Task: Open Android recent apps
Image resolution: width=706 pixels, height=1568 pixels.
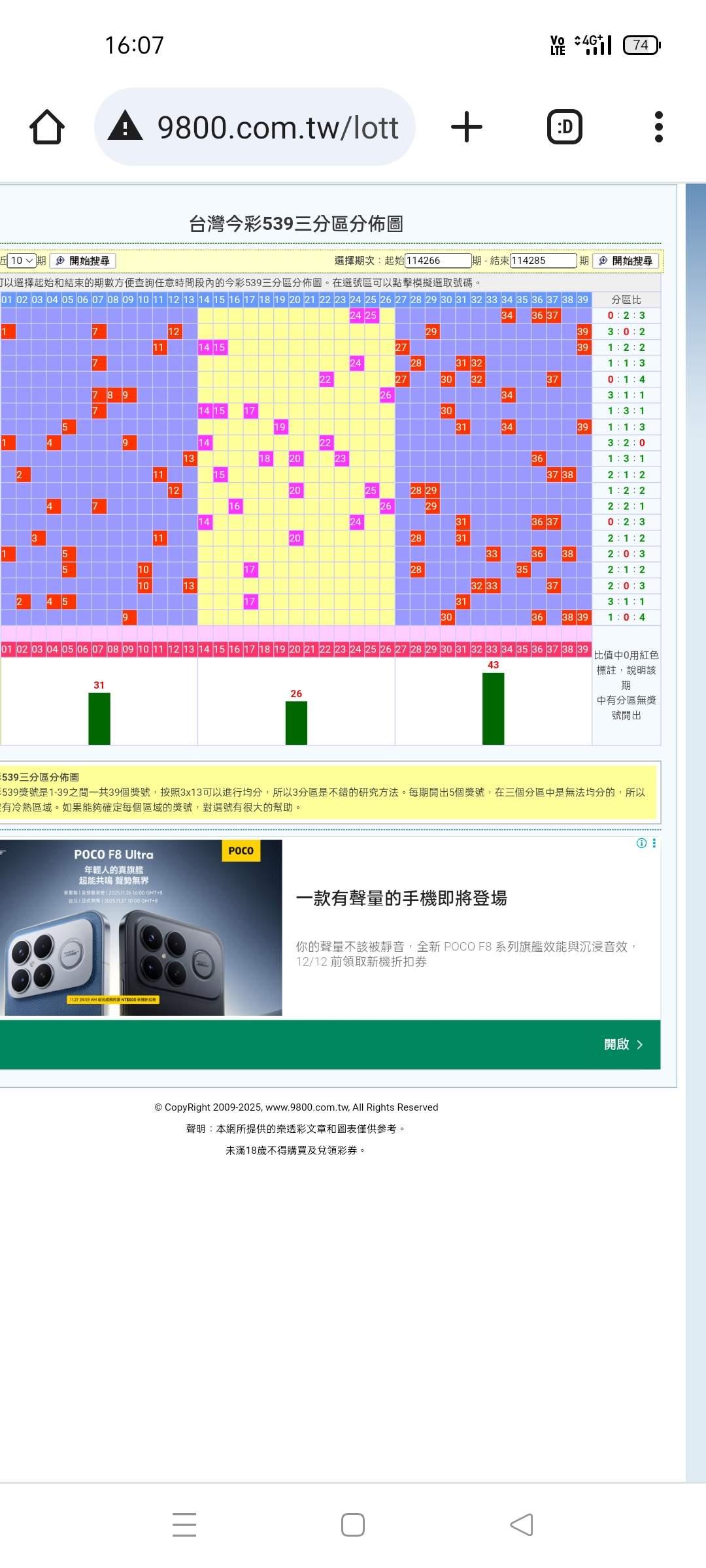Action: [x=184, y=1524]
